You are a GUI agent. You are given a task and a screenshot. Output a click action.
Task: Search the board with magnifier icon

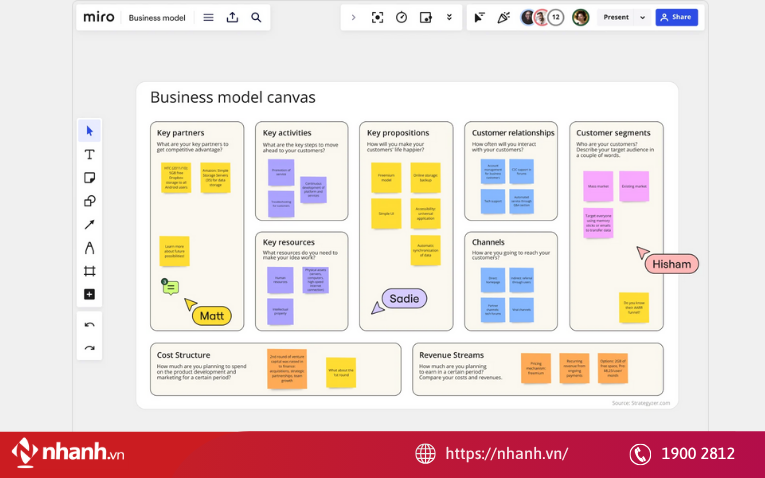(x=256, y=17)
